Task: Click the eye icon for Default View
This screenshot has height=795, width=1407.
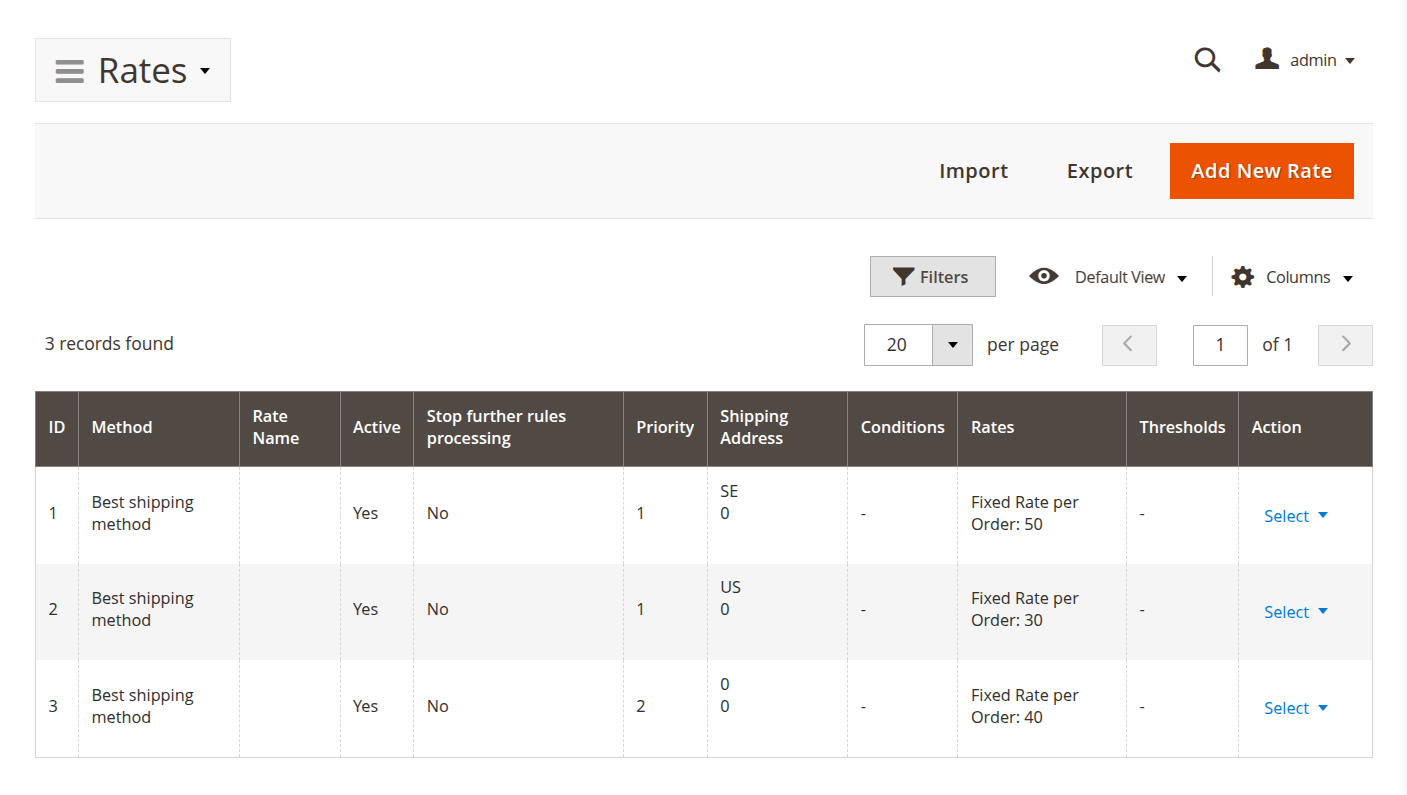Action: coord(1044,277)
